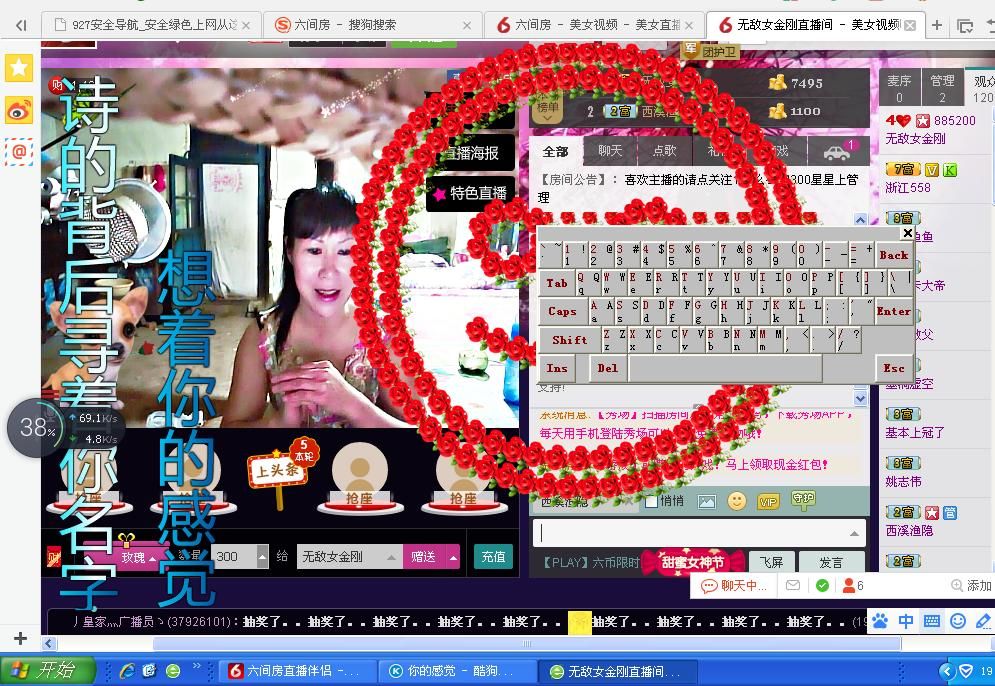Viewport: 995px width, 686px height.
Task: Toggle Shift on the on-screen keyboard
Action: pos(569,340)
